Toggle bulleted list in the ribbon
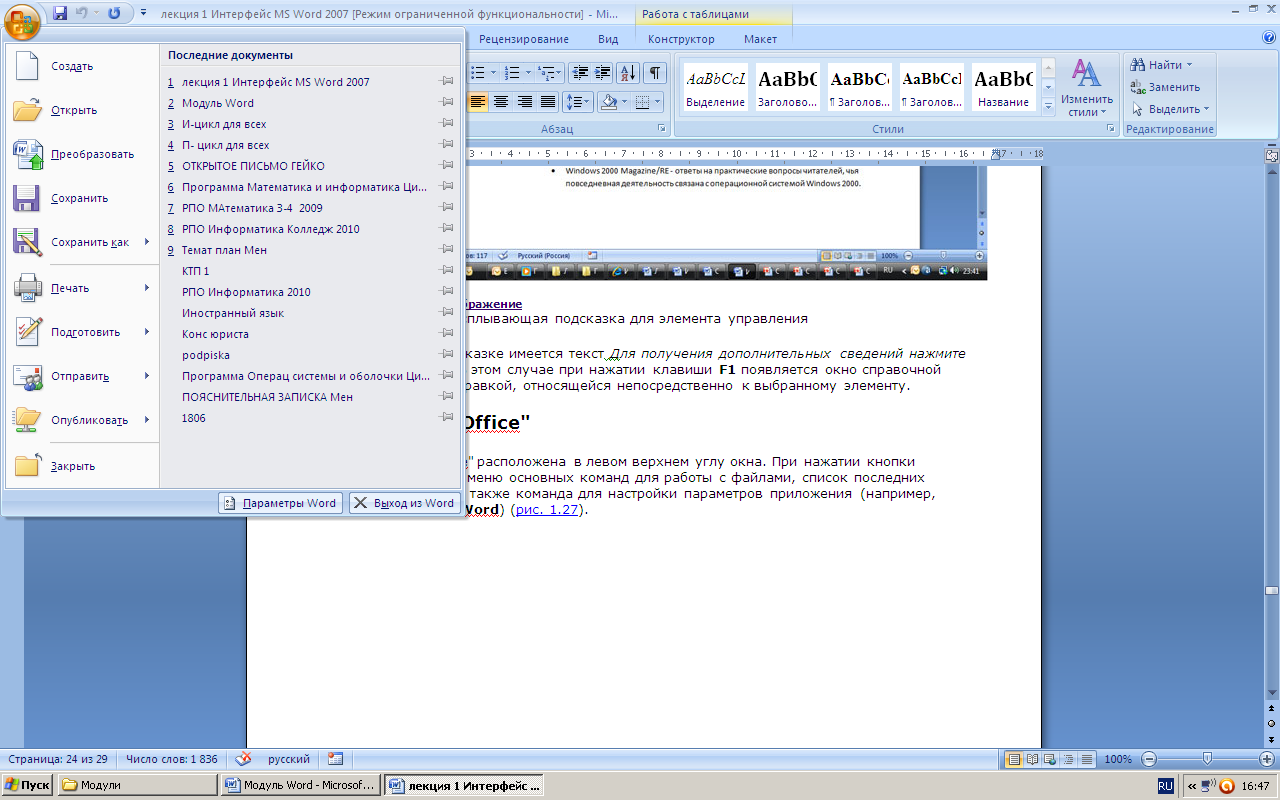The width and height of the screenshot is (1280, 800). click(477, 73)
